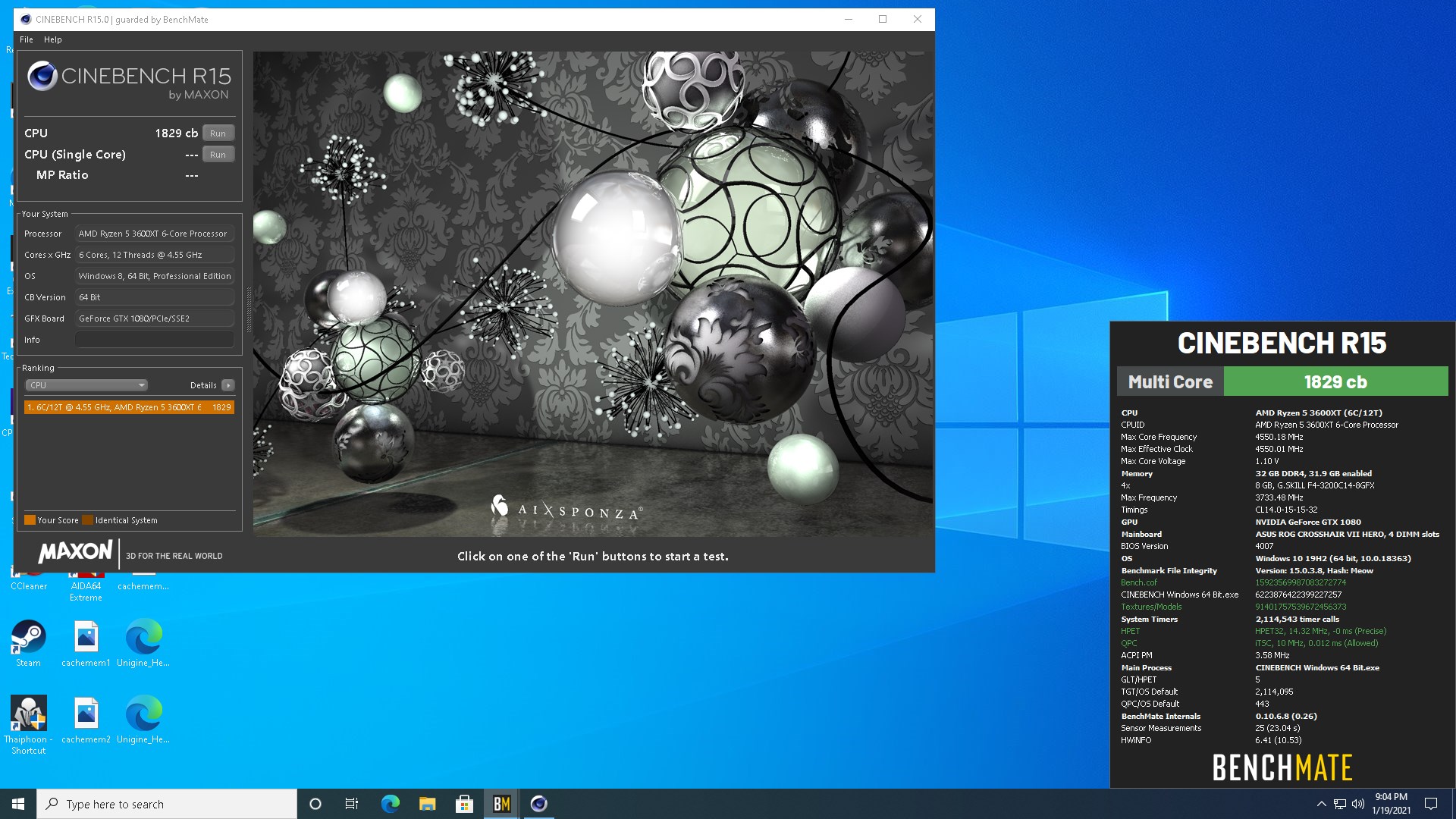Expand ranking Details arrow button

click(x=227, y=385)
